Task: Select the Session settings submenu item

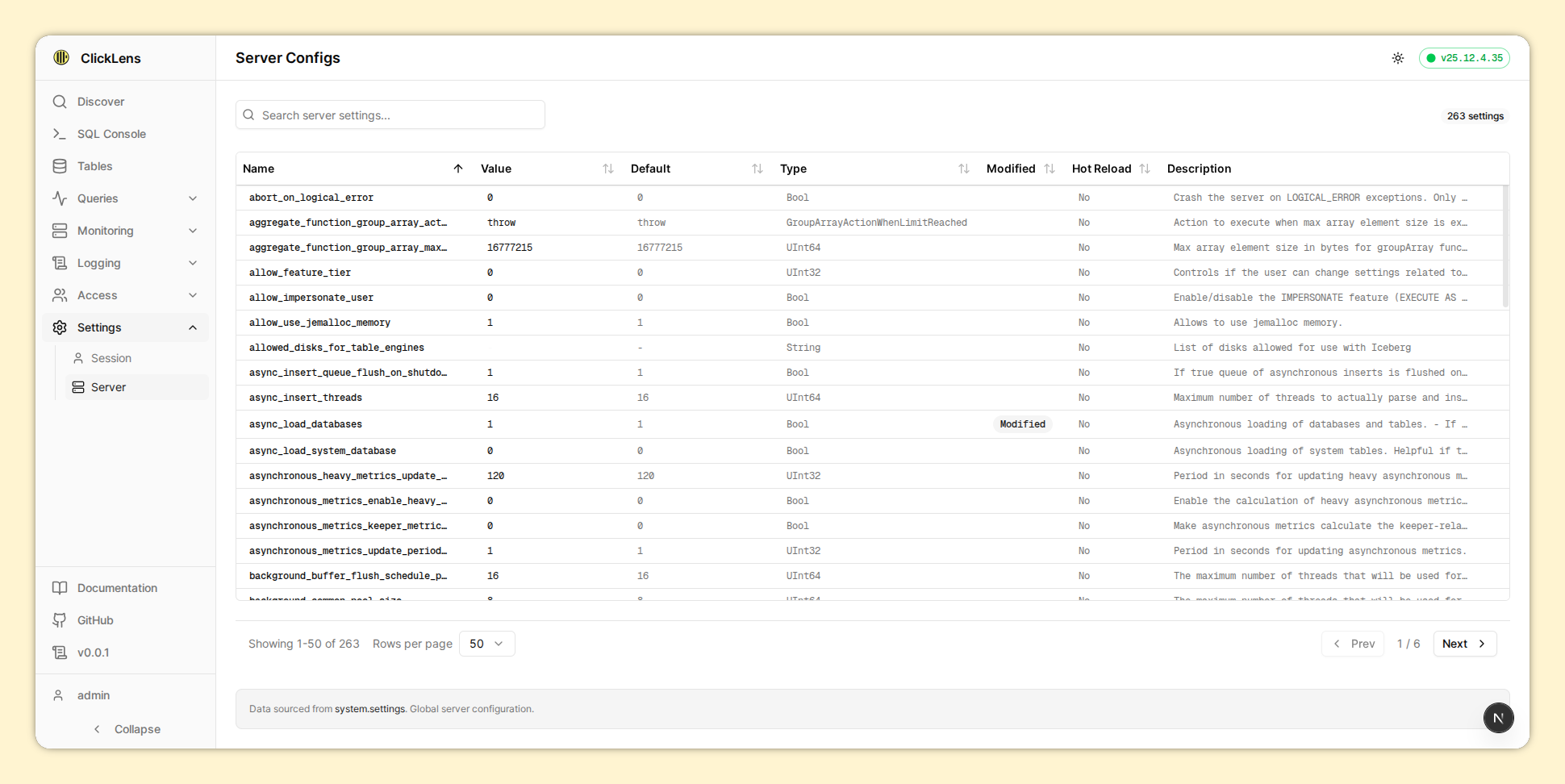Action: tap(111, 358)
